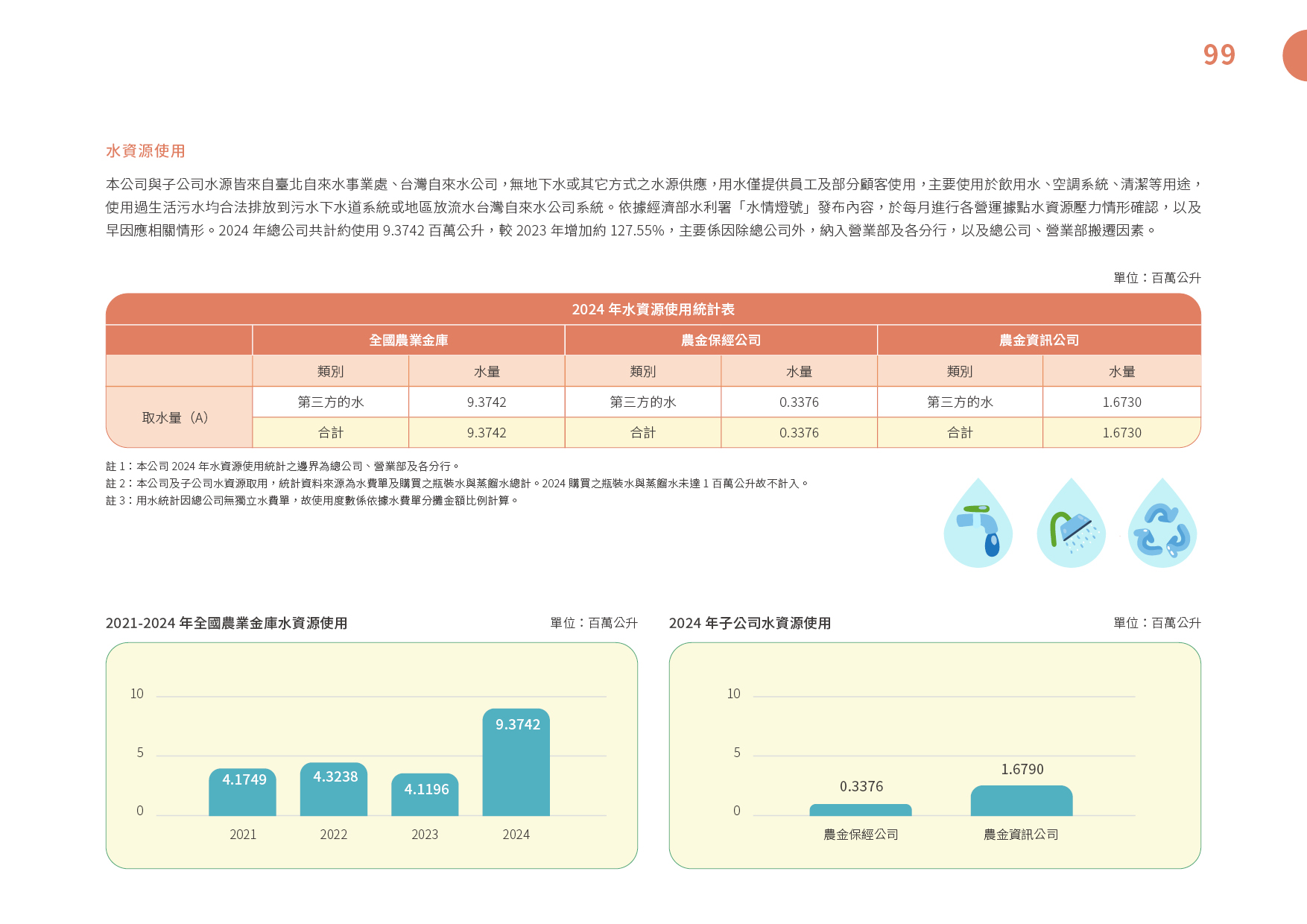1307x924 pixels.
Task: Click footnote 註 2 about bottled water
Action: pos(458,484)
